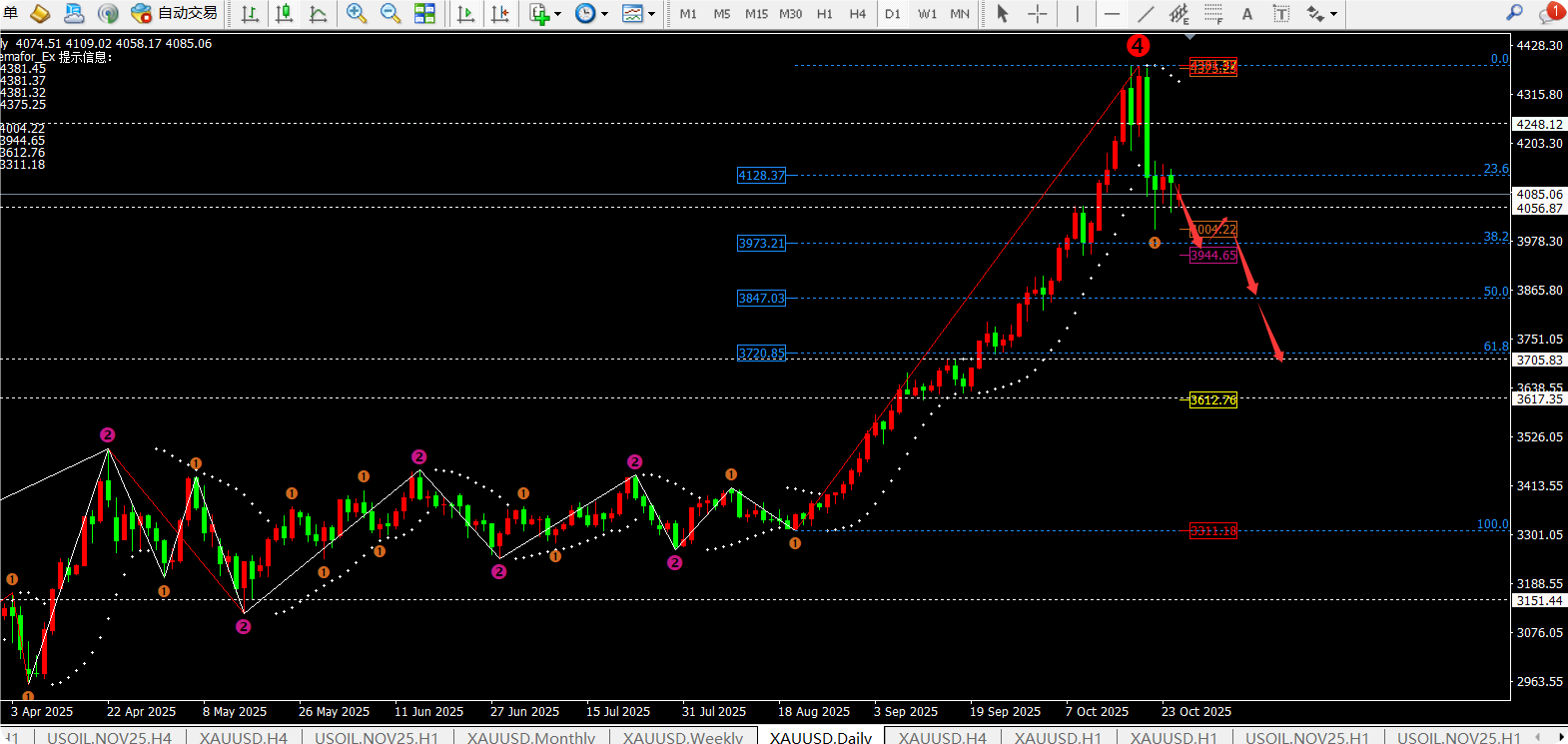
Task: Select the trendline drawing tool
Action: click(x=1146, y=14)
